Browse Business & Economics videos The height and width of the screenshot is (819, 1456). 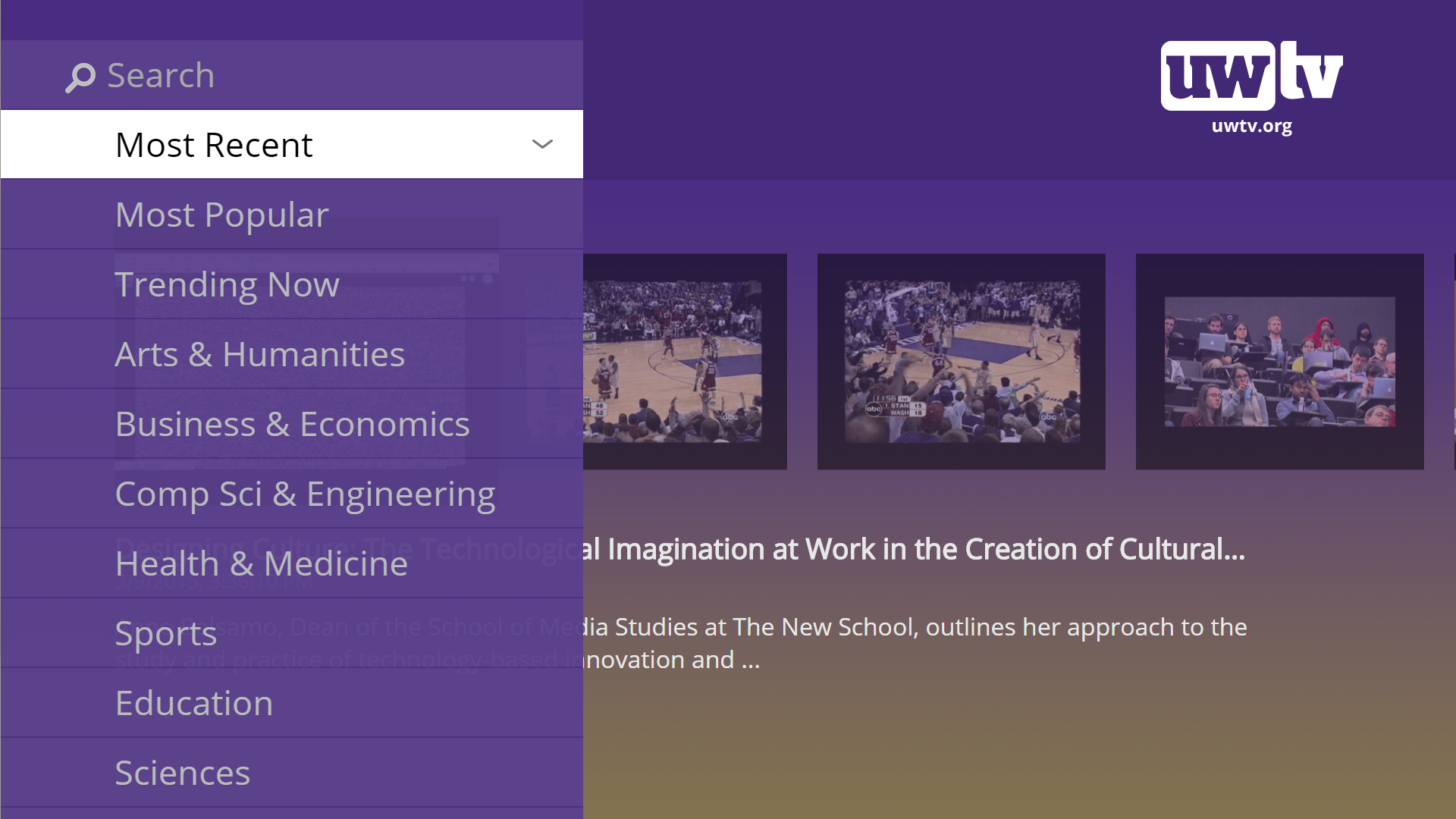[292, 423]
